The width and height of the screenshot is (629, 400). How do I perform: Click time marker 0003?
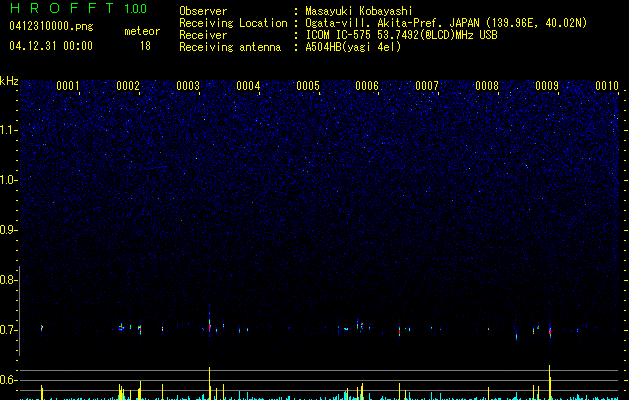pyautogui.click(x=188, y=86)
